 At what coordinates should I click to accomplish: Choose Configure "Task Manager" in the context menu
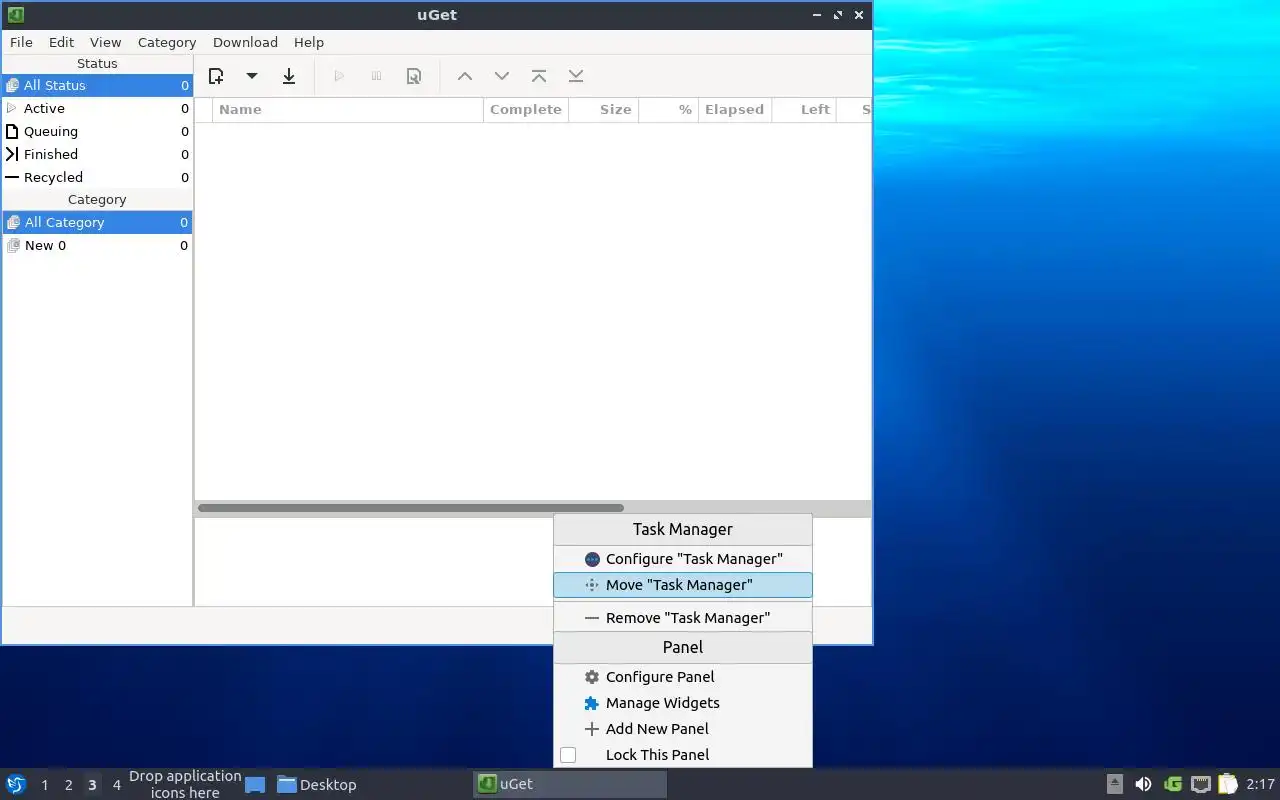tap(683, 559)
